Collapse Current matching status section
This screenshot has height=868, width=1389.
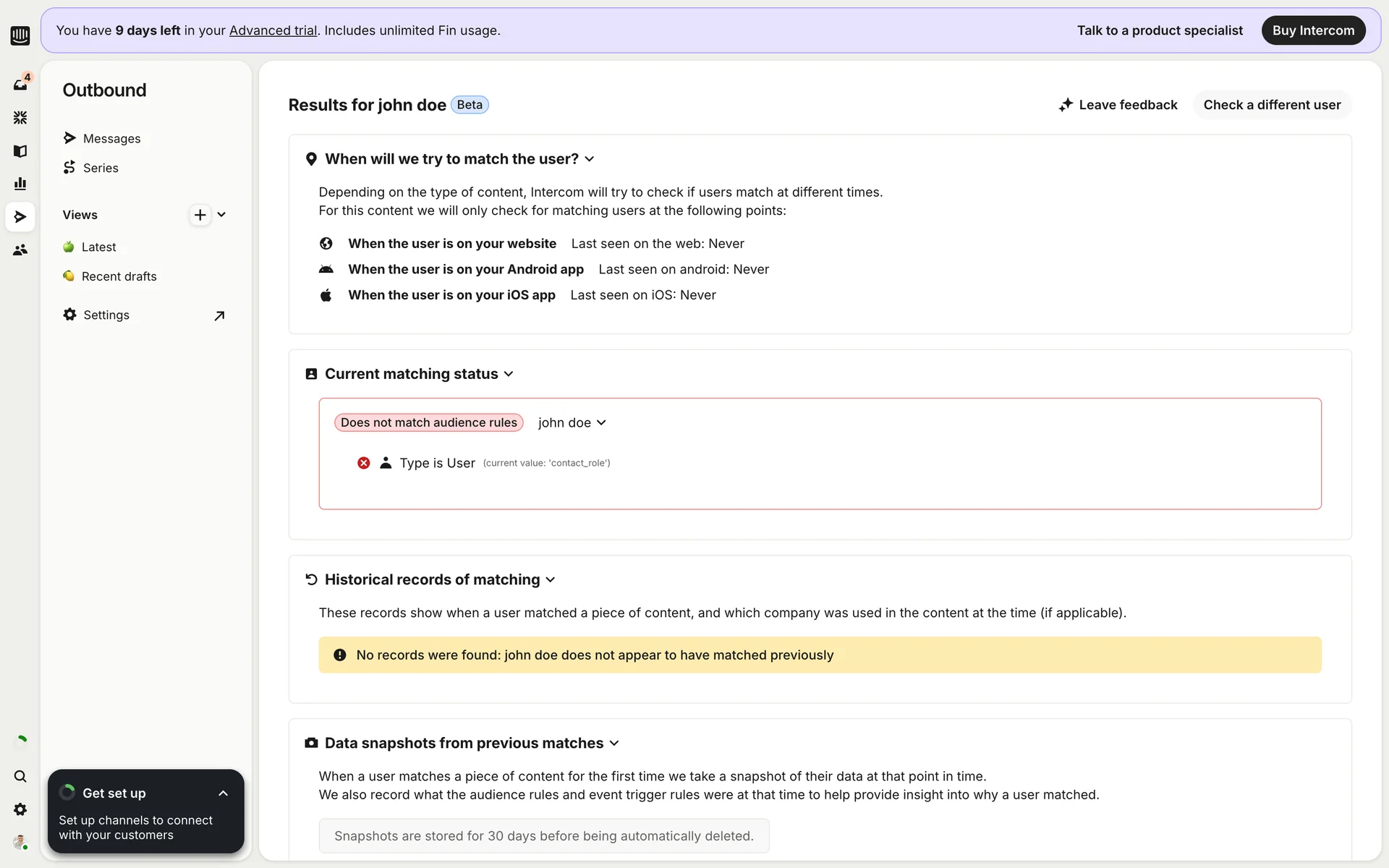point(509,374)
